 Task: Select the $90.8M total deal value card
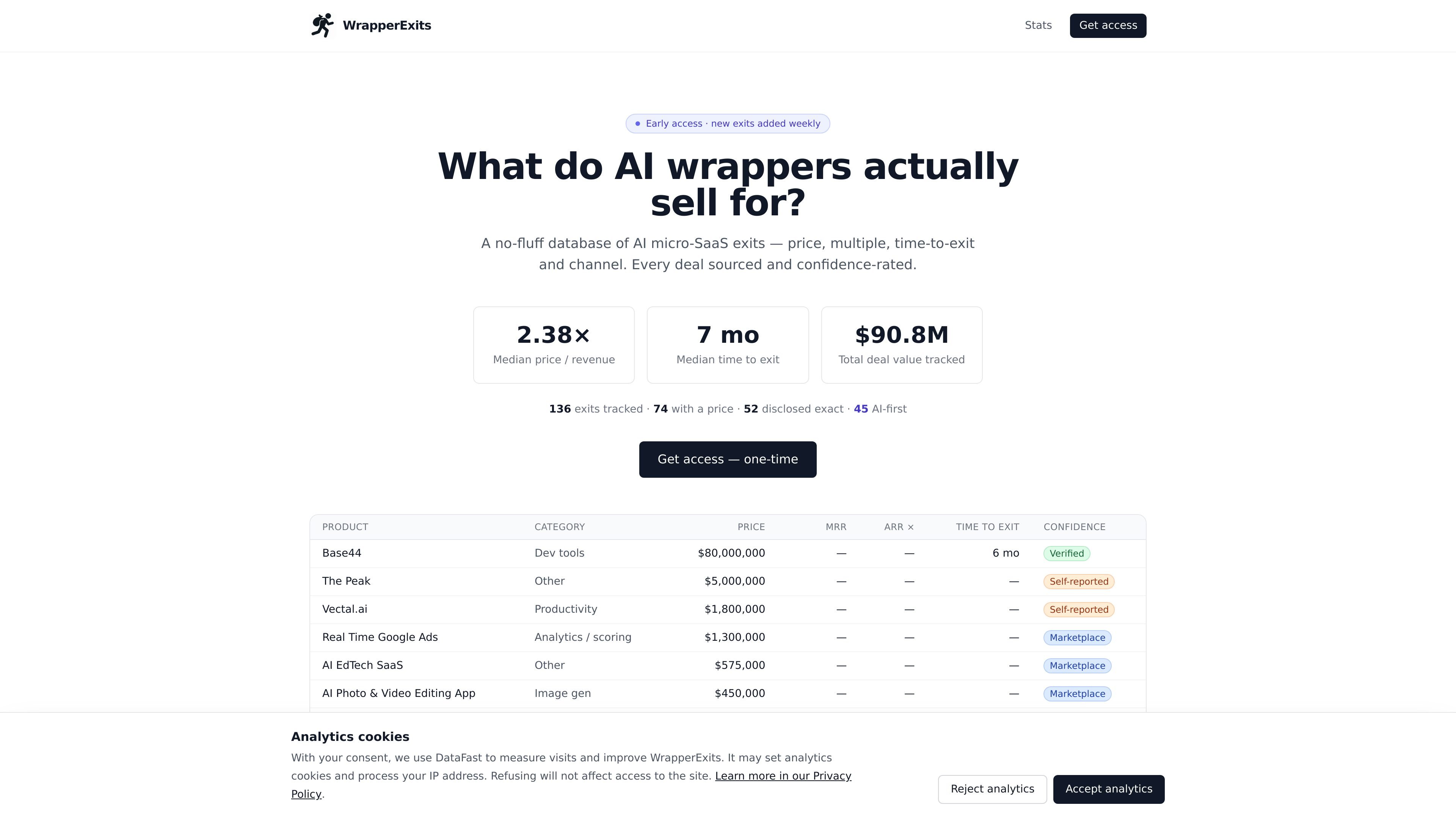902,345
